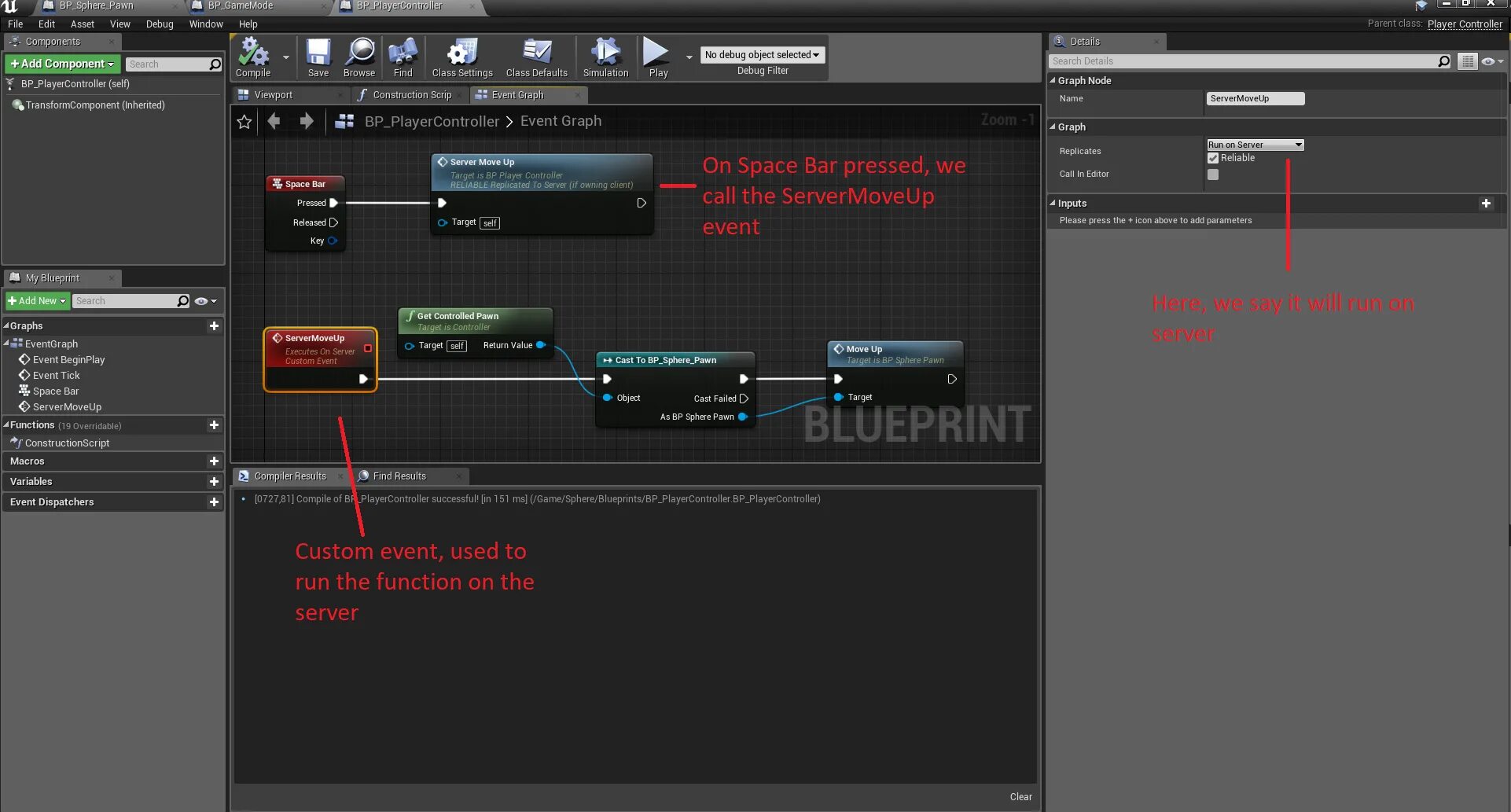
Task: Select Event BeginPlay in My Blueprint
Action: point(68,360)
